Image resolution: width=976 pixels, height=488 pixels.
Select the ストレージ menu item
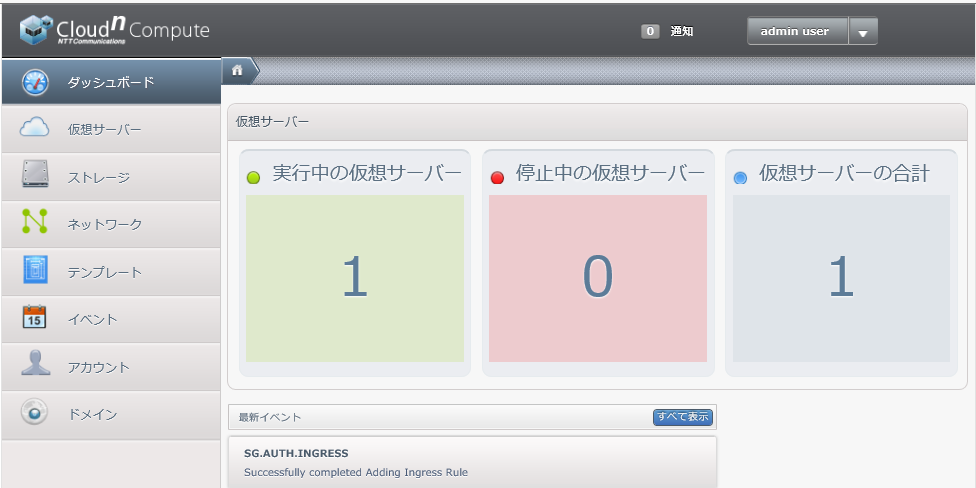(x=99, y=178)
